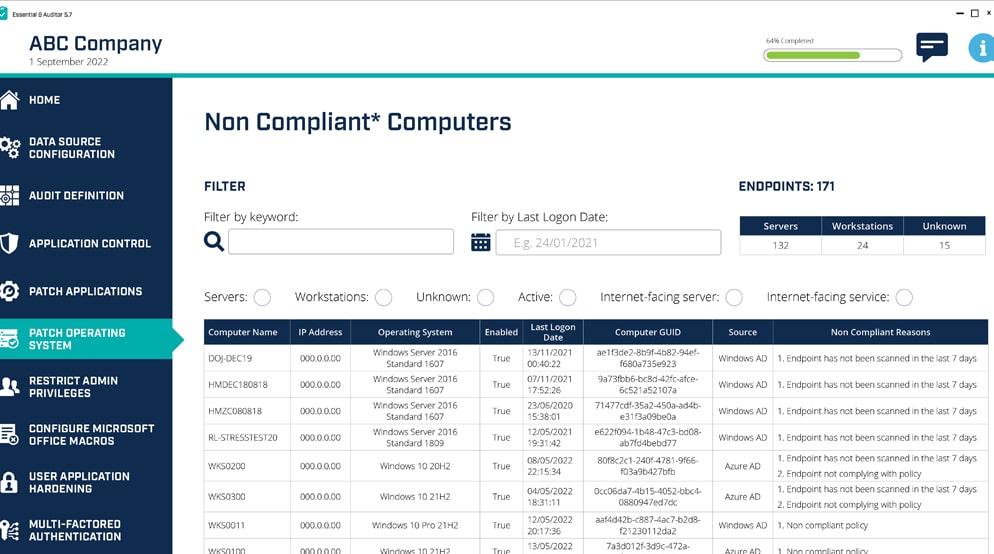Sort by Last Logon Date column
This screenshot has height=554, width=994.
coord(553,332)
